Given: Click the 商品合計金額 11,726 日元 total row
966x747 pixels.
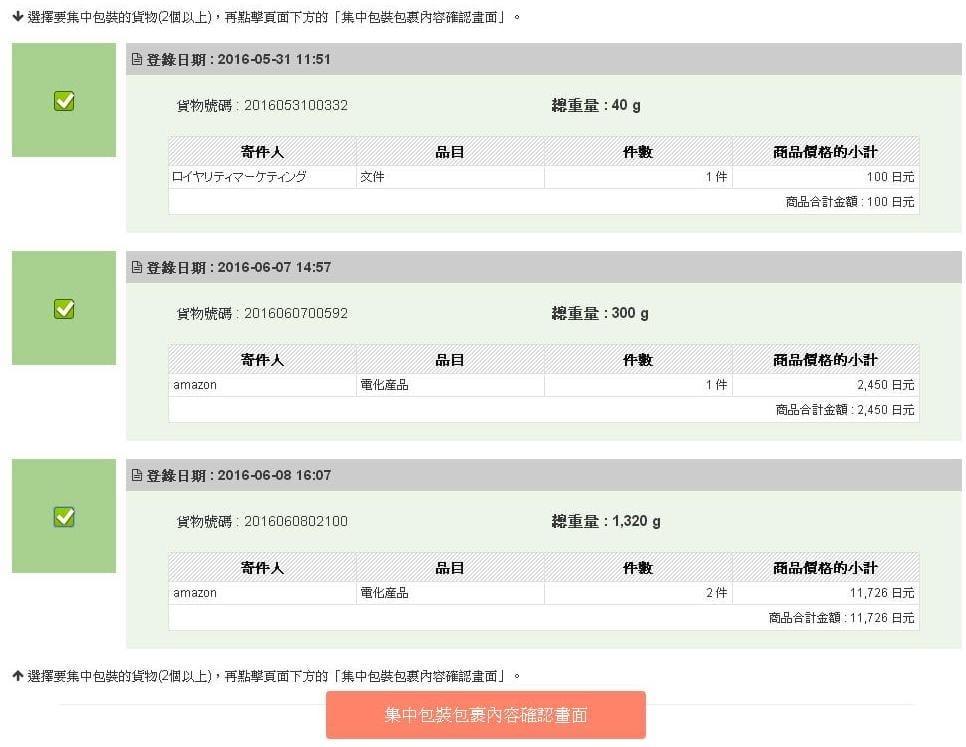Looking at the screenshot, I should 841,618.
